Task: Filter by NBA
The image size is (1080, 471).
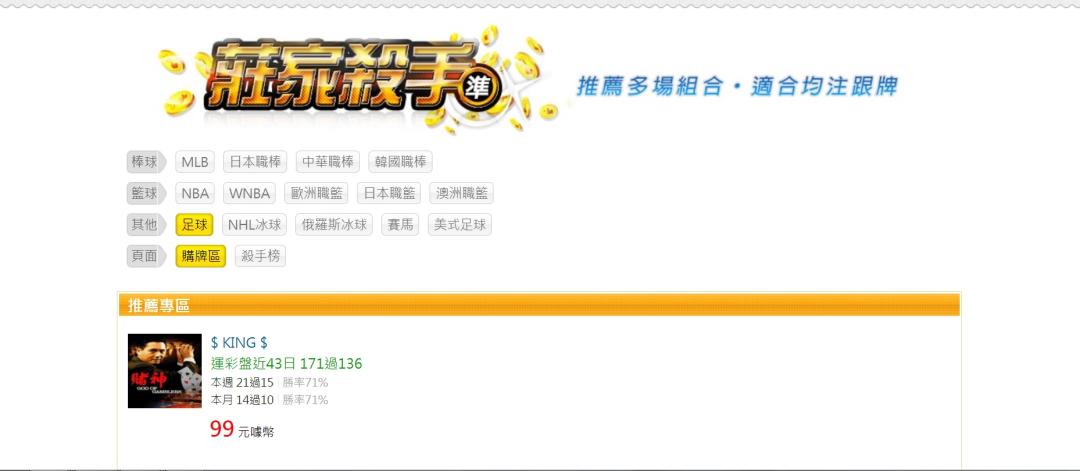Action: pos(195,193)
